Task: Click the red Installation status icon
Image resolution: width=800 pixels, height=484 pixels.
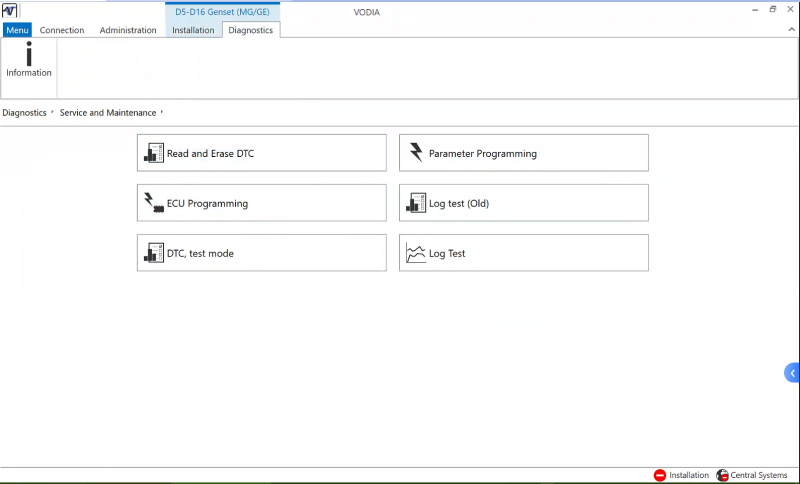Action: click(x=660, y=475)
